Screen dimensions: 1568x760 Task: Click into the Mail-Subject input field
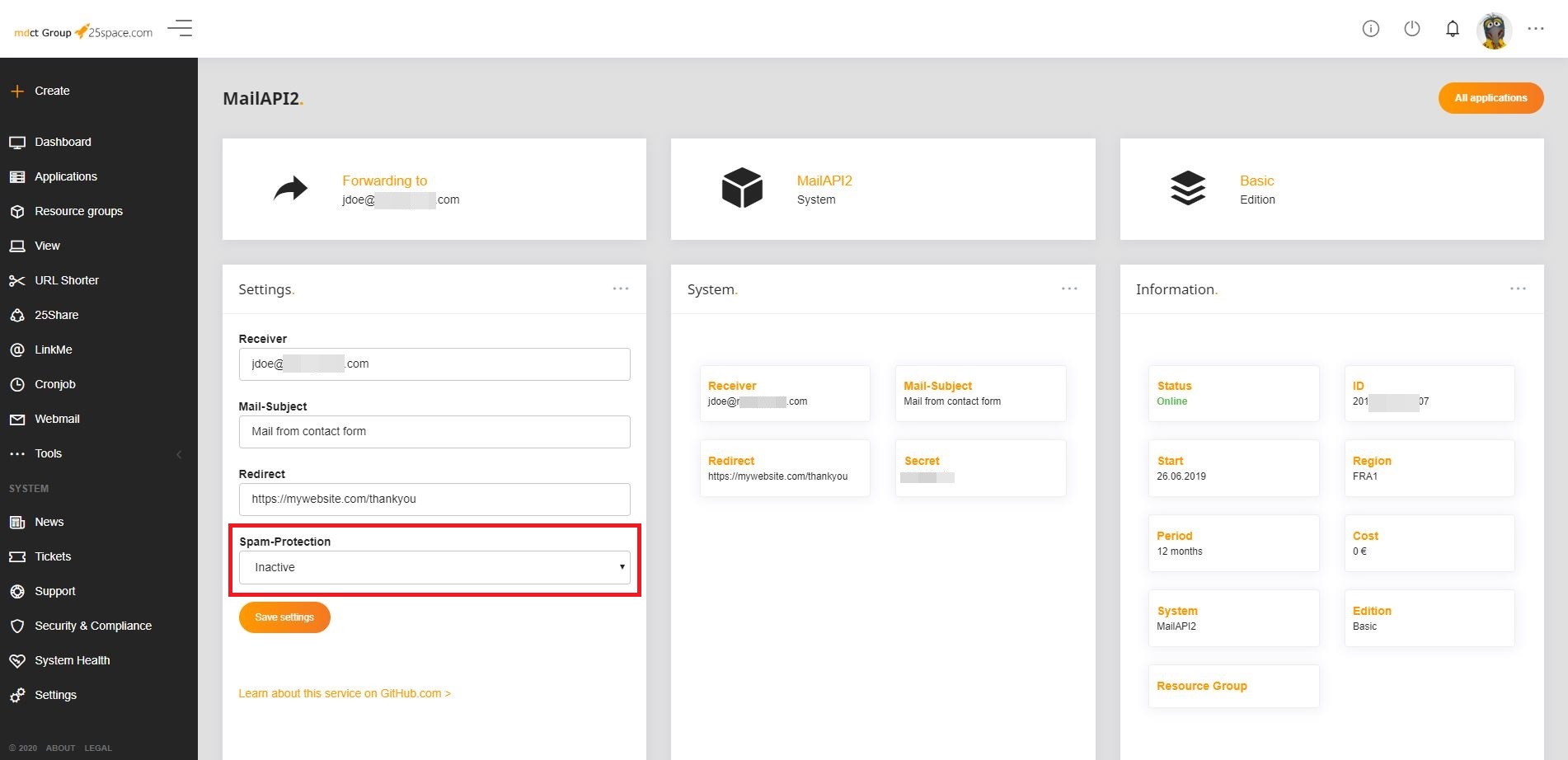click(434, 432)
